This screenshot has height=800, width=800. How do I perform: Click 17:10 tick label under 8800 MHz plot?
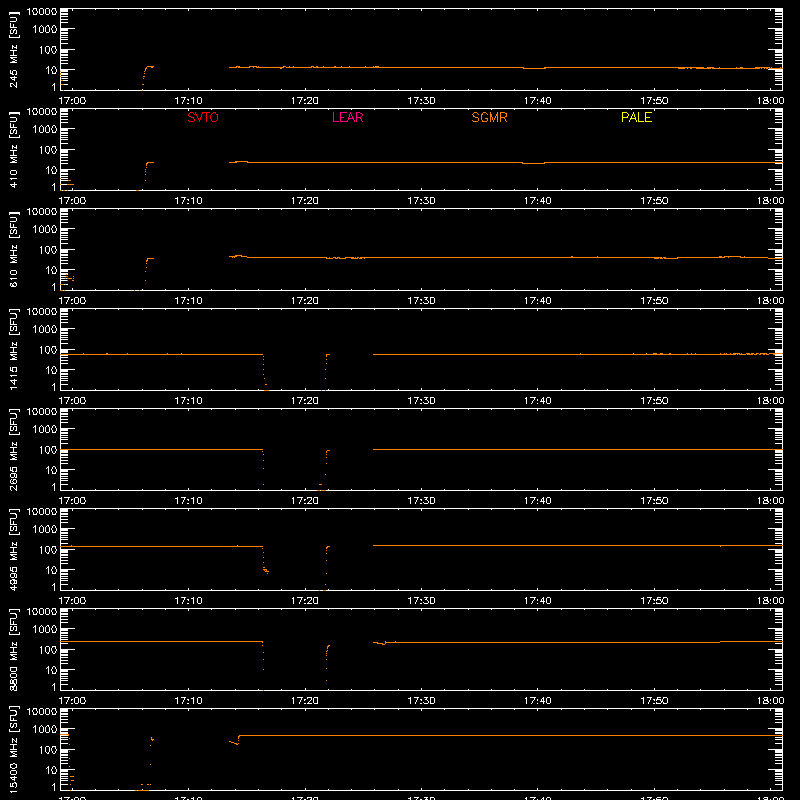coord(188,701)
